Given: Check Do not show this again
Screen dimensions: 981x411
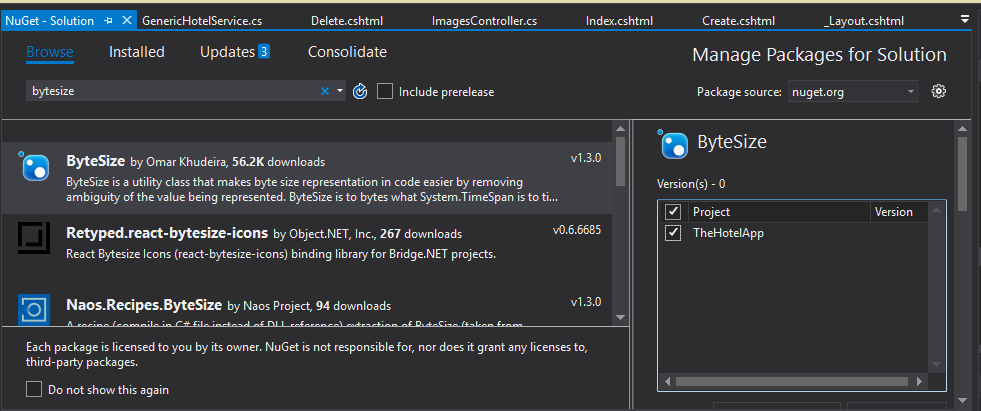Looking at the screenshot, I should click(34, 390).
